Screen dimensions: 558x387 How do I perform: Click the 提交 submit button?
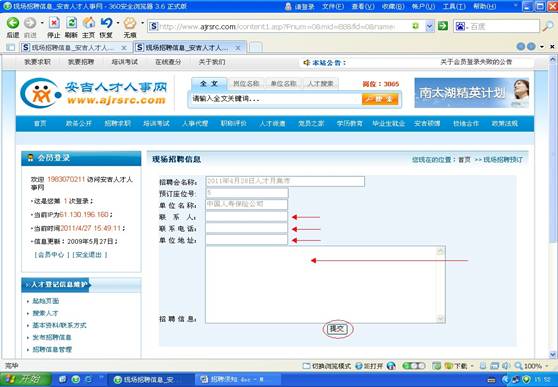click(x=337, y=329)
